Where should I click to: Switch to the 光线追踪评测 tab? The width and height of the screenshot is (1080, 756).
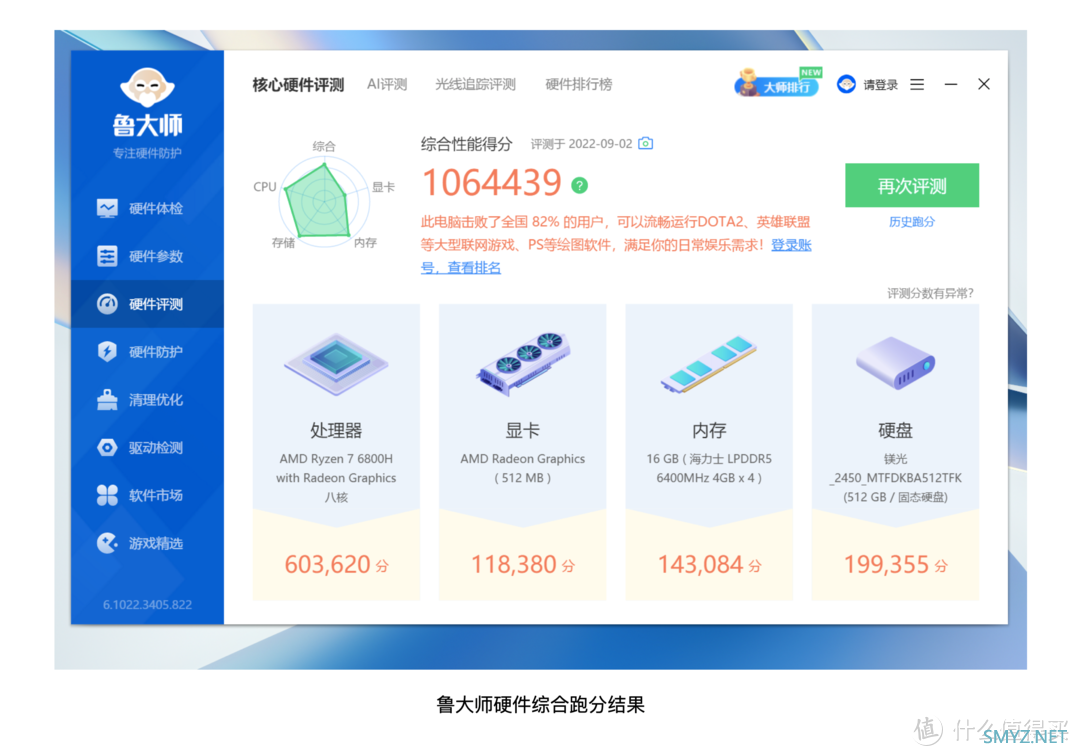(x=475, y=85)
